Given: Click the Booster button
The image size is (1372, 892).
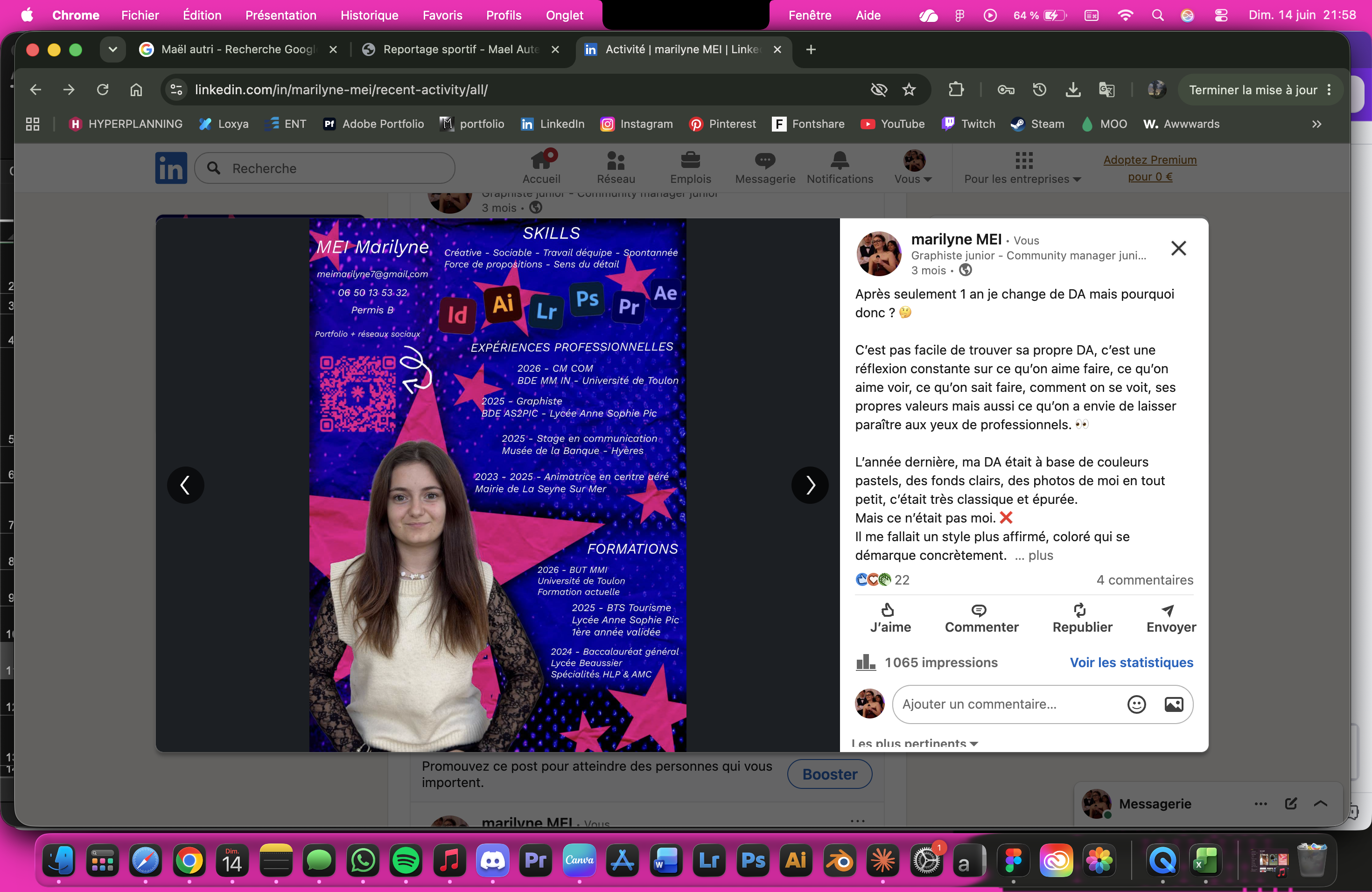Looking at the screenshot, I should 829,774.
